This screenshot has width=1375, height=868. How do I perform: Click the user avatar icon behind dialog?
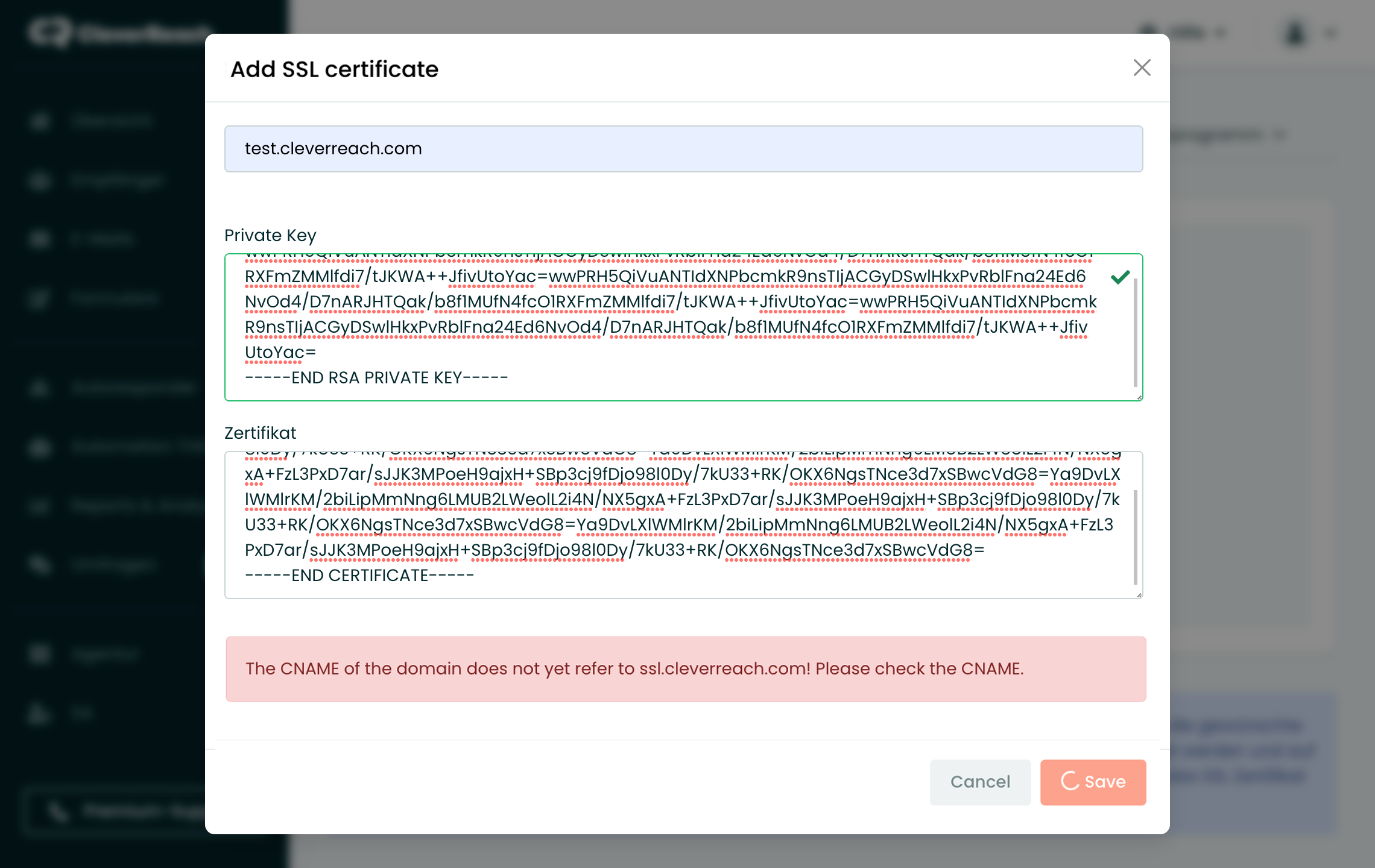(x=1295, y=33)
